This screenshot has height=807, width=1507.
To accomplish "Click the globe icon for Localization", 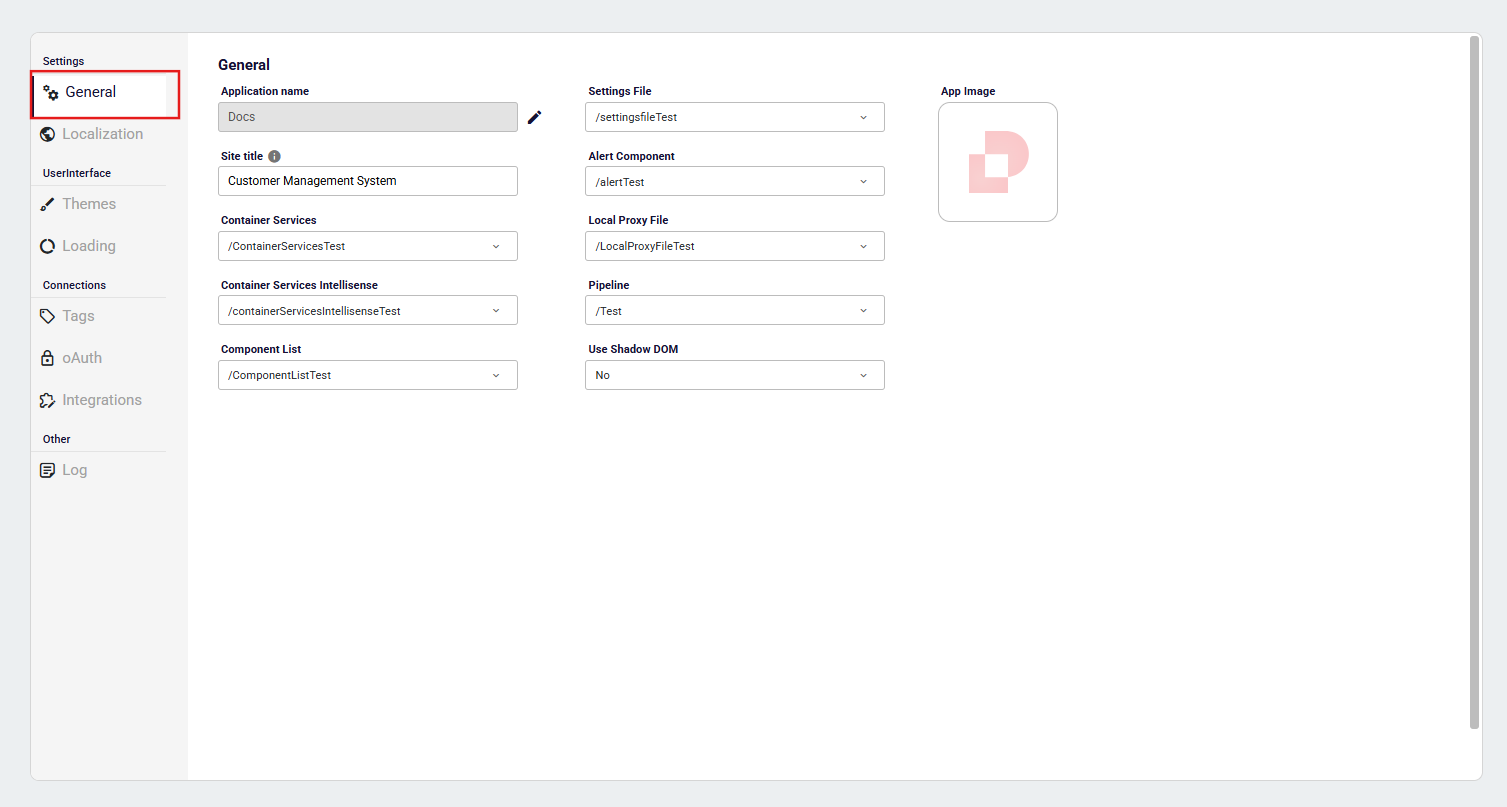I will pos(47,134).
